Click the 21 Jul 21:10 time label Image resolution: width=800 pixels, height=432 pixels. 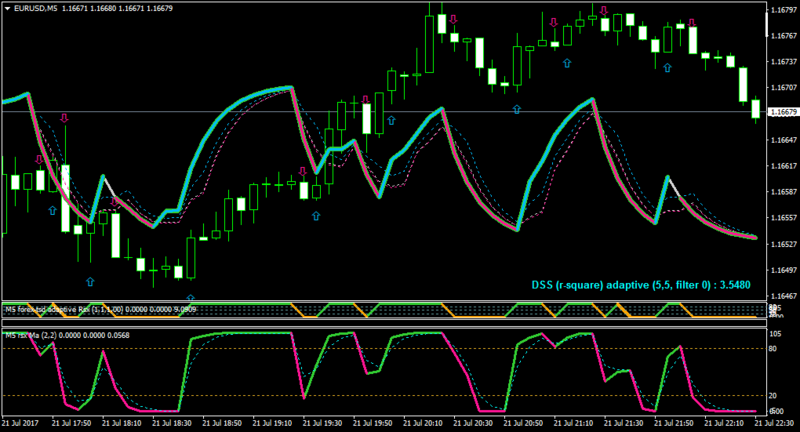tap(574, 423)
